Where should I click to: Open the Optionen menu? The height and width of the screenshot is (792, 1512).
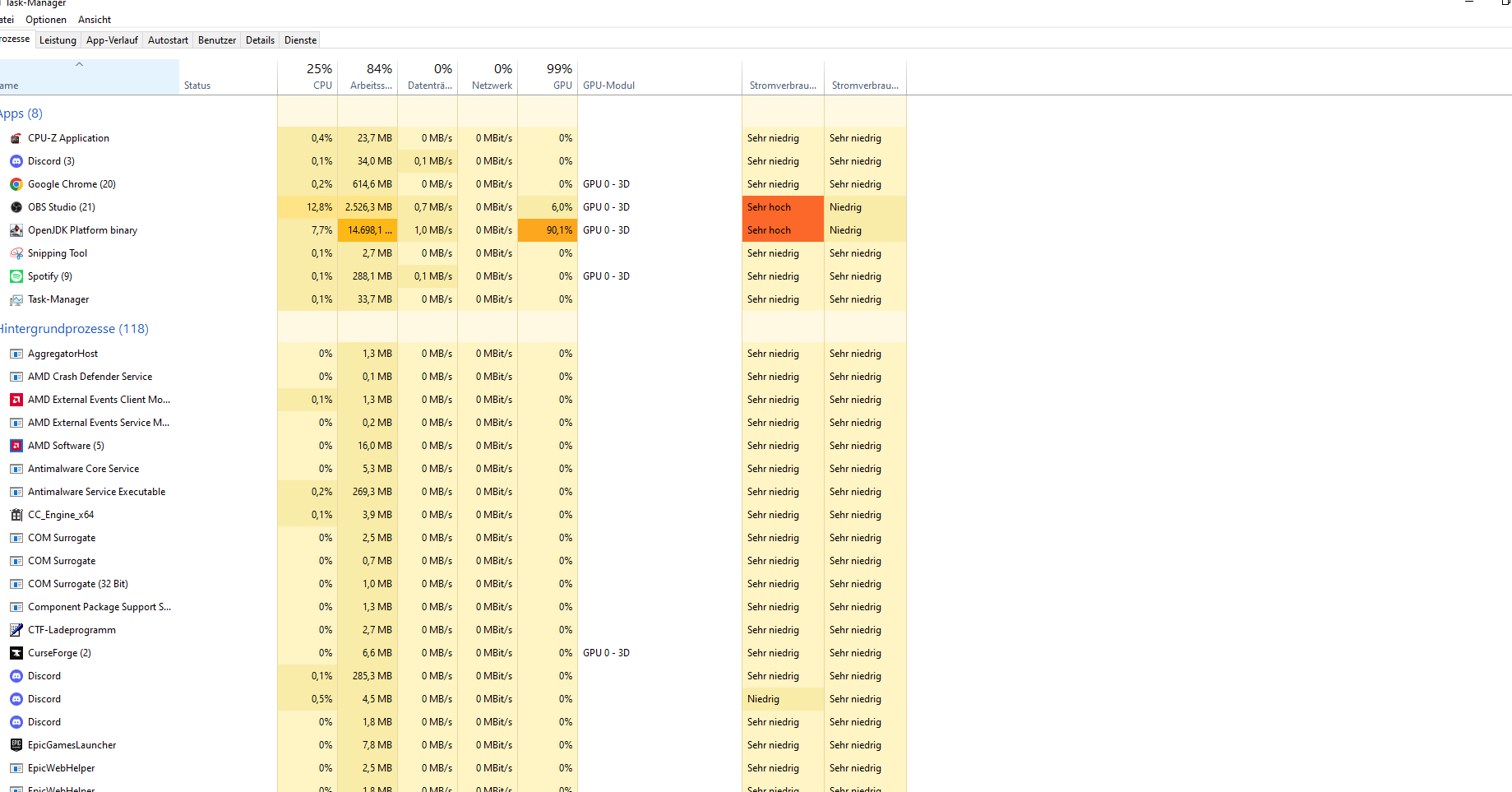coord(46,20)
